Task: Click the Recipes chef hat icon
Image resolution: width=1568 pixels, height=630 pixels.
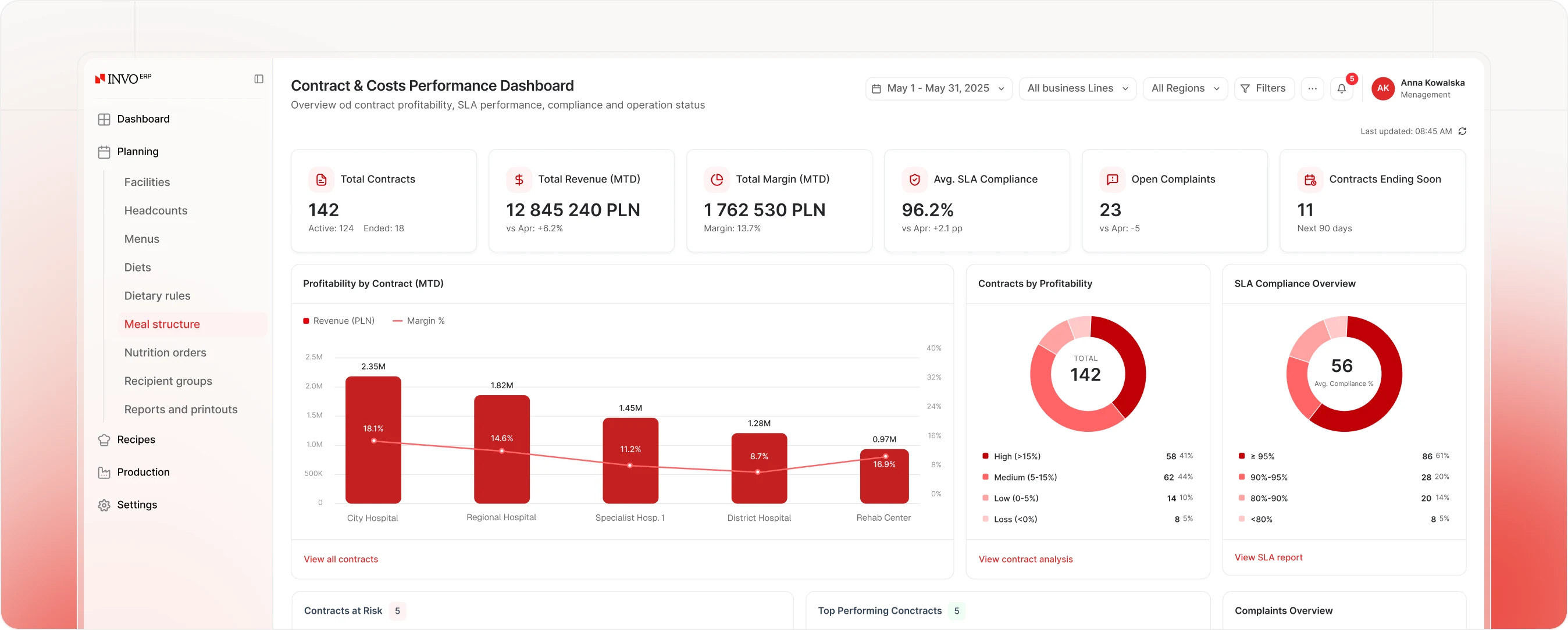Action: click(x=104, y=441)
